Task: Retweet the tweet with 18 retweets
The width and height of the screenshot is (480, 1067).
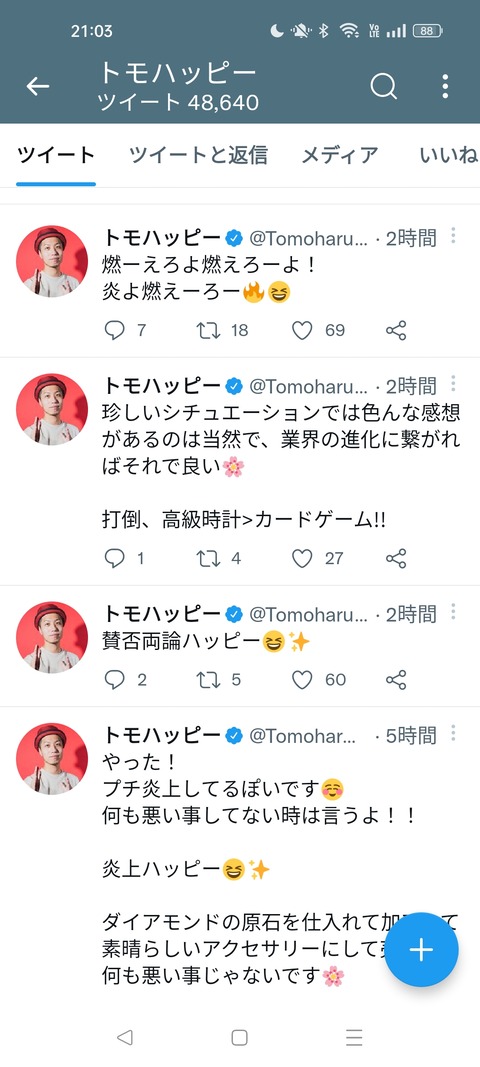Action: 208,331
